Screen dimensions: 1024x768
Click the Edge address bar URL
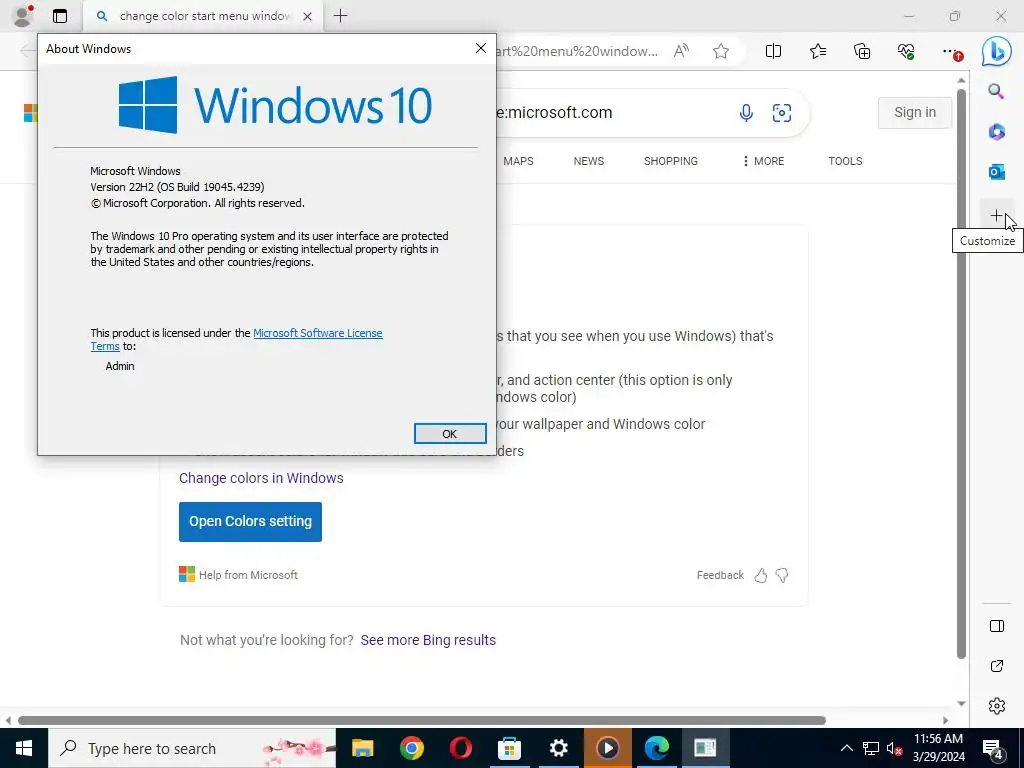(x=578, y=51)
